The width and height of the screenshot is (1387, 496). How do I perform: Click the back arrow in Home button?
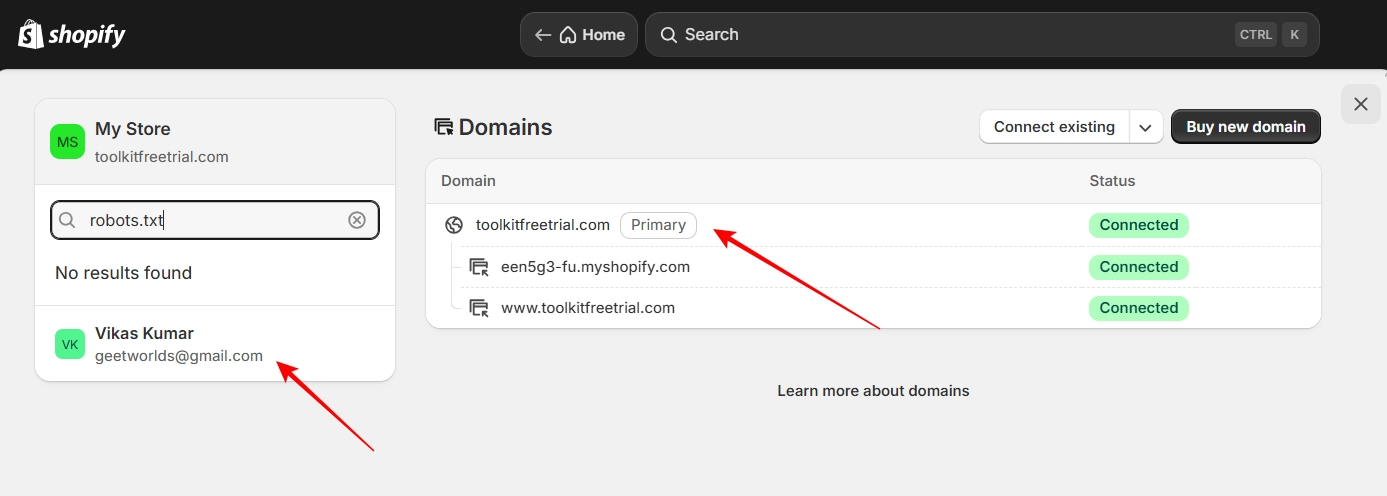(543, 35)
